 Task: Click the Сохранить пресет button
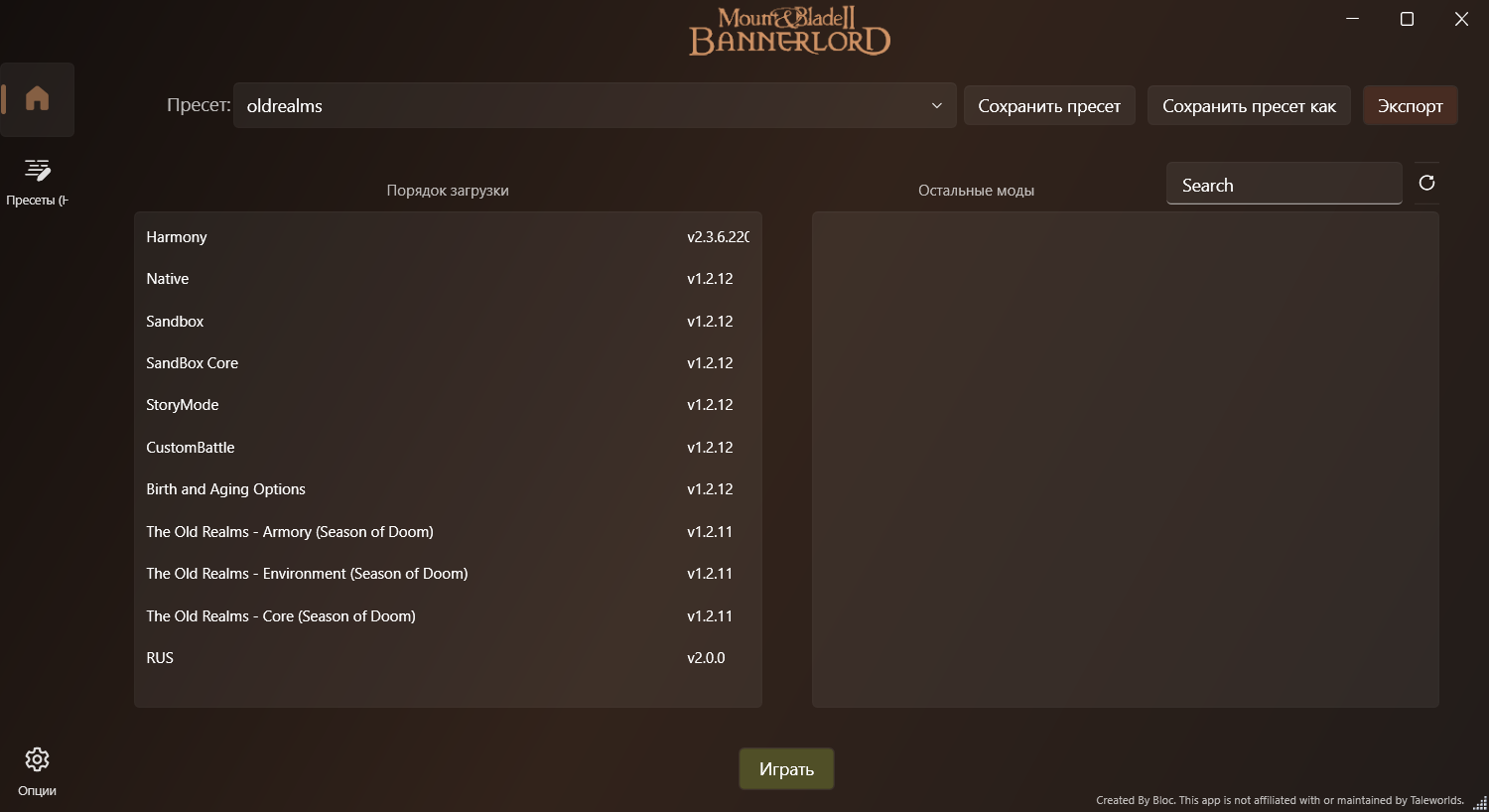pyautogui.click(x=1049, y=106)
